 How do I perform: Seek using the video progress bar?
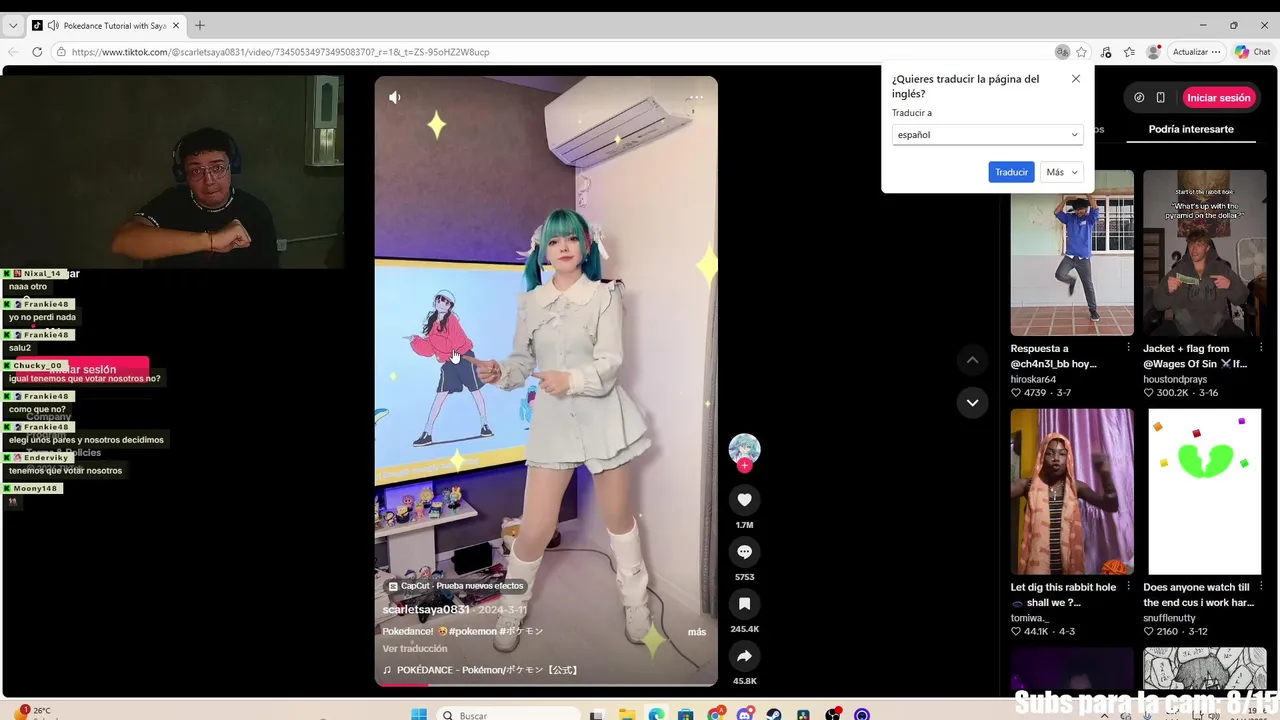click(x=546, y=685)
